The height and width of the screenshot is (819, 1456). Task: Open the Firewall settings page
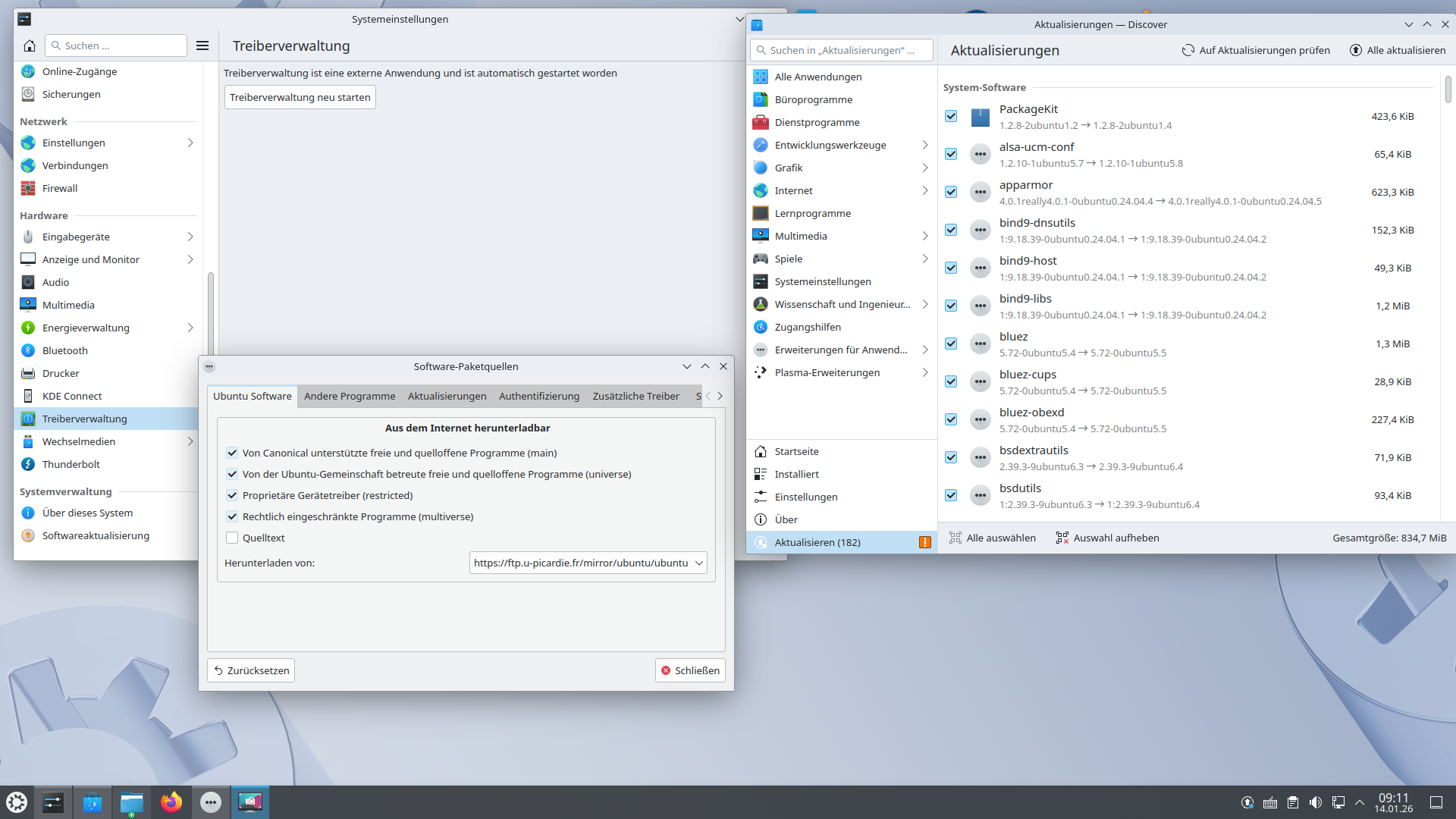click(61, 188)
